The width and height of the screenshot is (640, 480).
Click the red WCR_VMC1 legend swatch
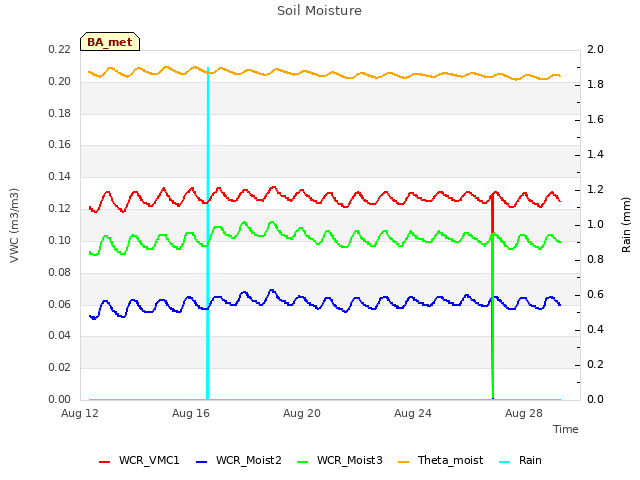[104, 462]
